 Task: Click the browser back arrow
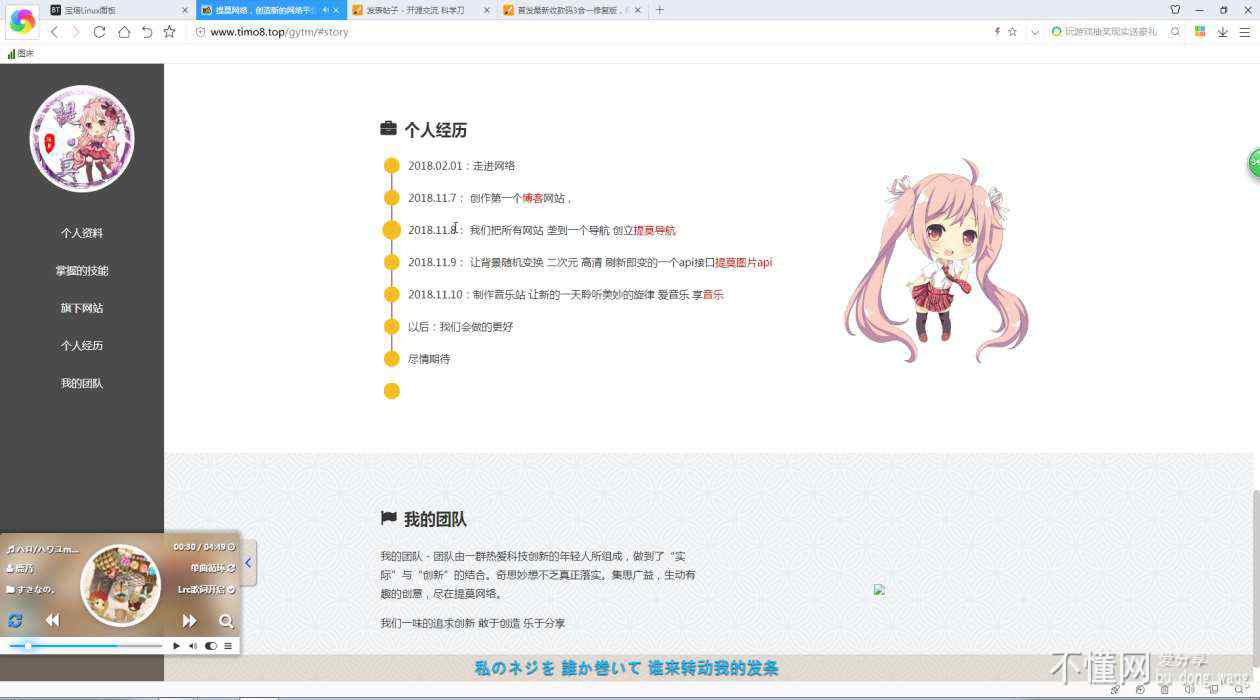[x=54, y=32]
